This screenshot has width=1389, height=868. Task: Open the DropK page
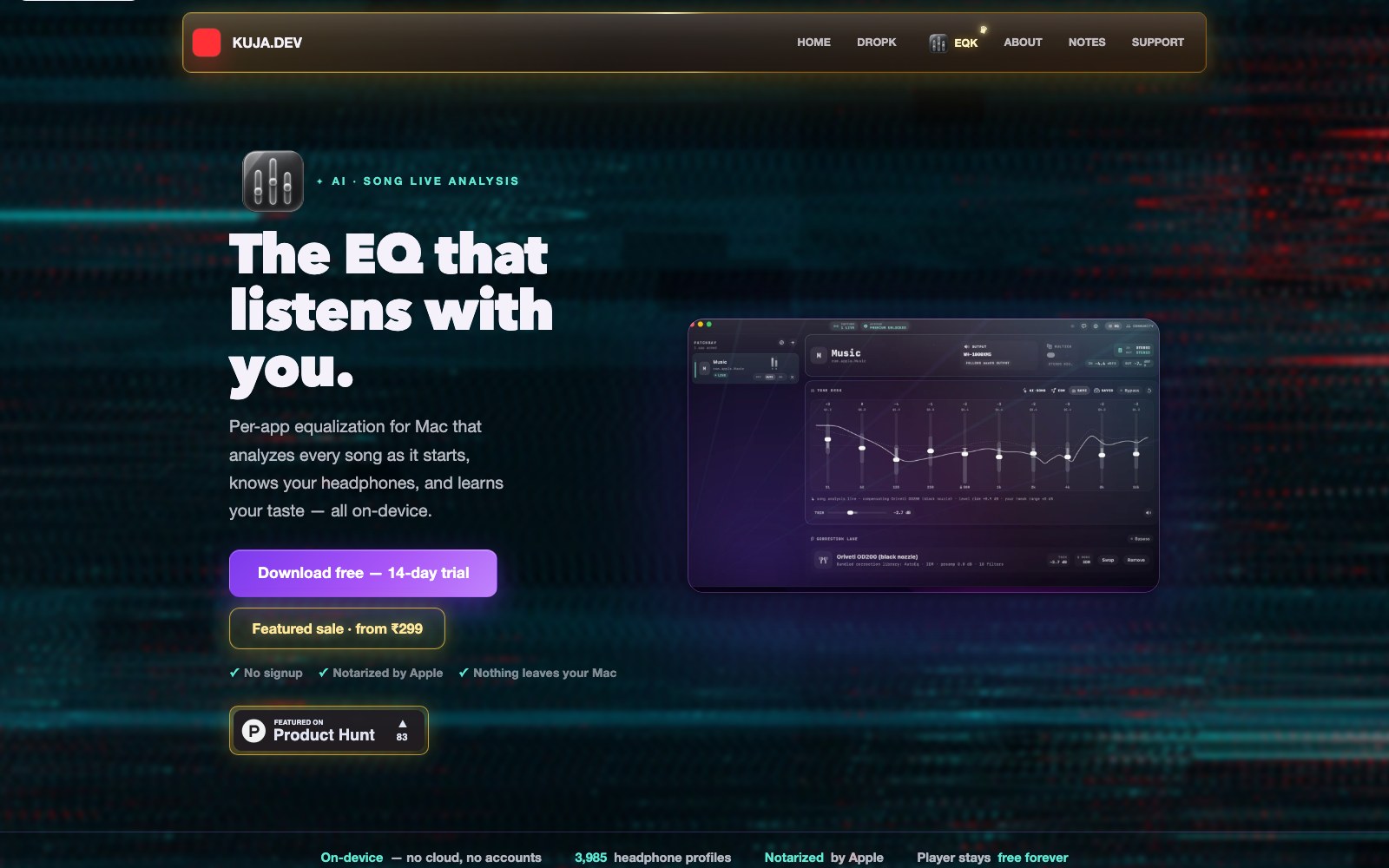point(876,43)
